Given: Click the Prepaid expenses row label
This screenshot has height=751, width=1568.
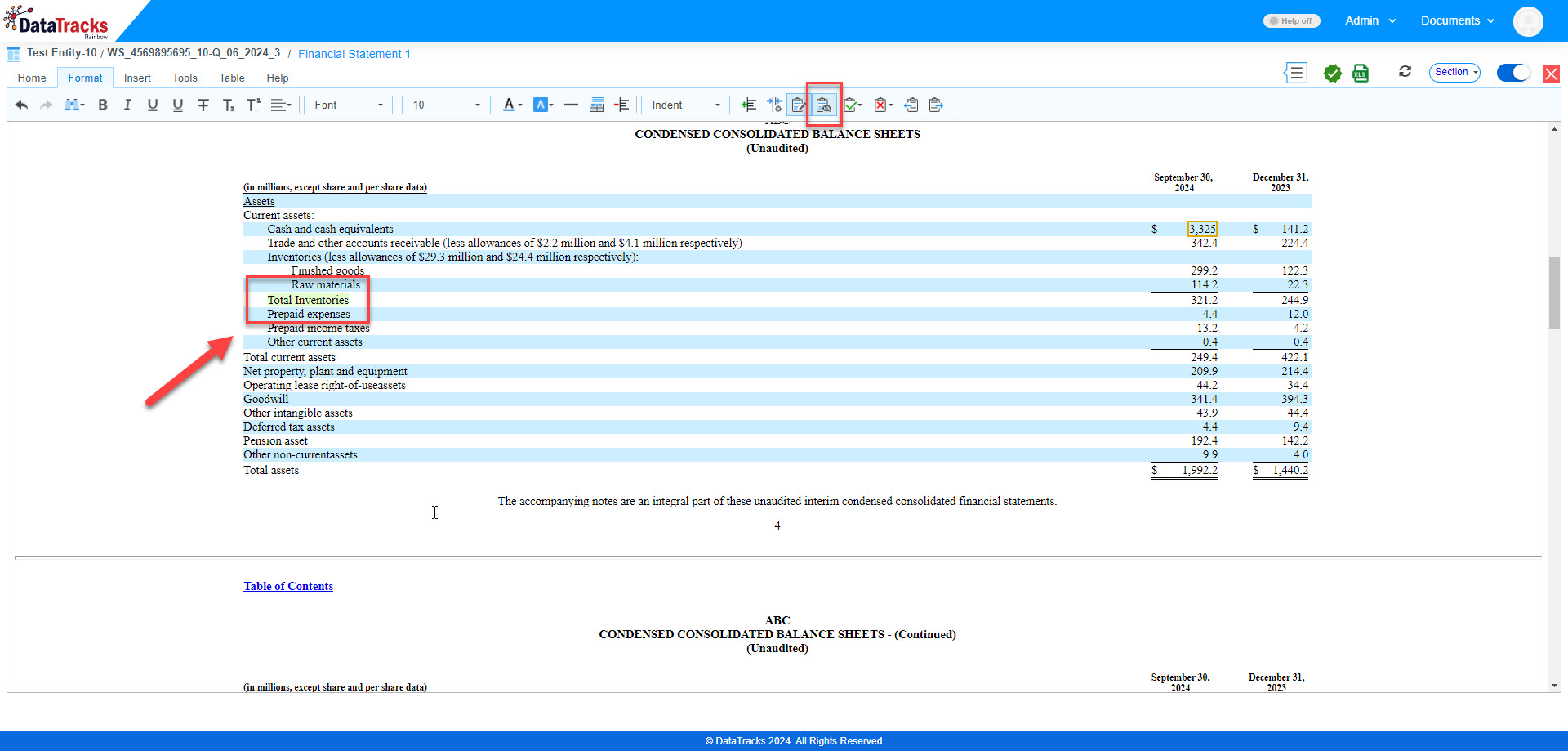Looking at the screenshot, I should (309, 314).
